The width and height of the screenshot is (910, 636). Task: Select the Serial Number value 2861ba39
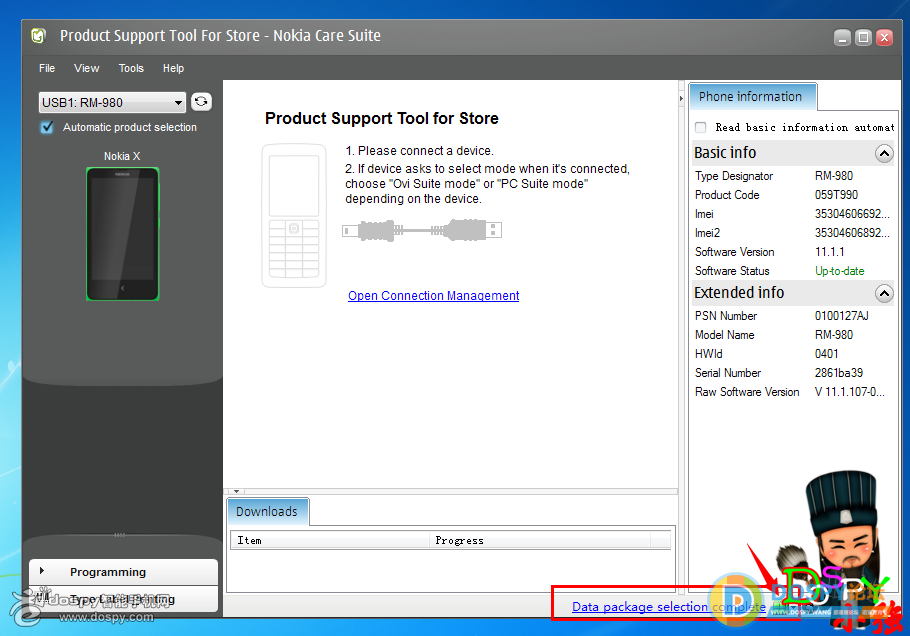click(839, 373)
